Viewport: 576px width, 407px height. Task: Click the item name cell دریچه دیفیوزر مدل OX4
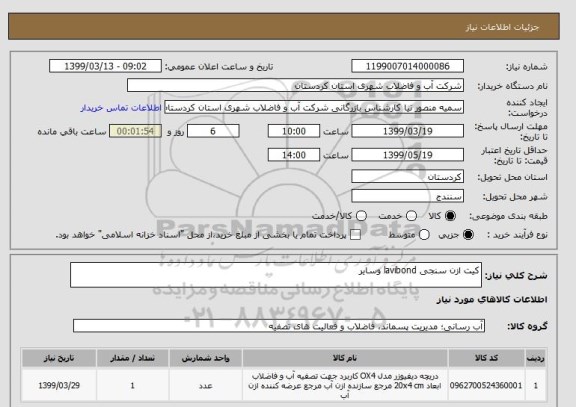click(x=345, y=385)
